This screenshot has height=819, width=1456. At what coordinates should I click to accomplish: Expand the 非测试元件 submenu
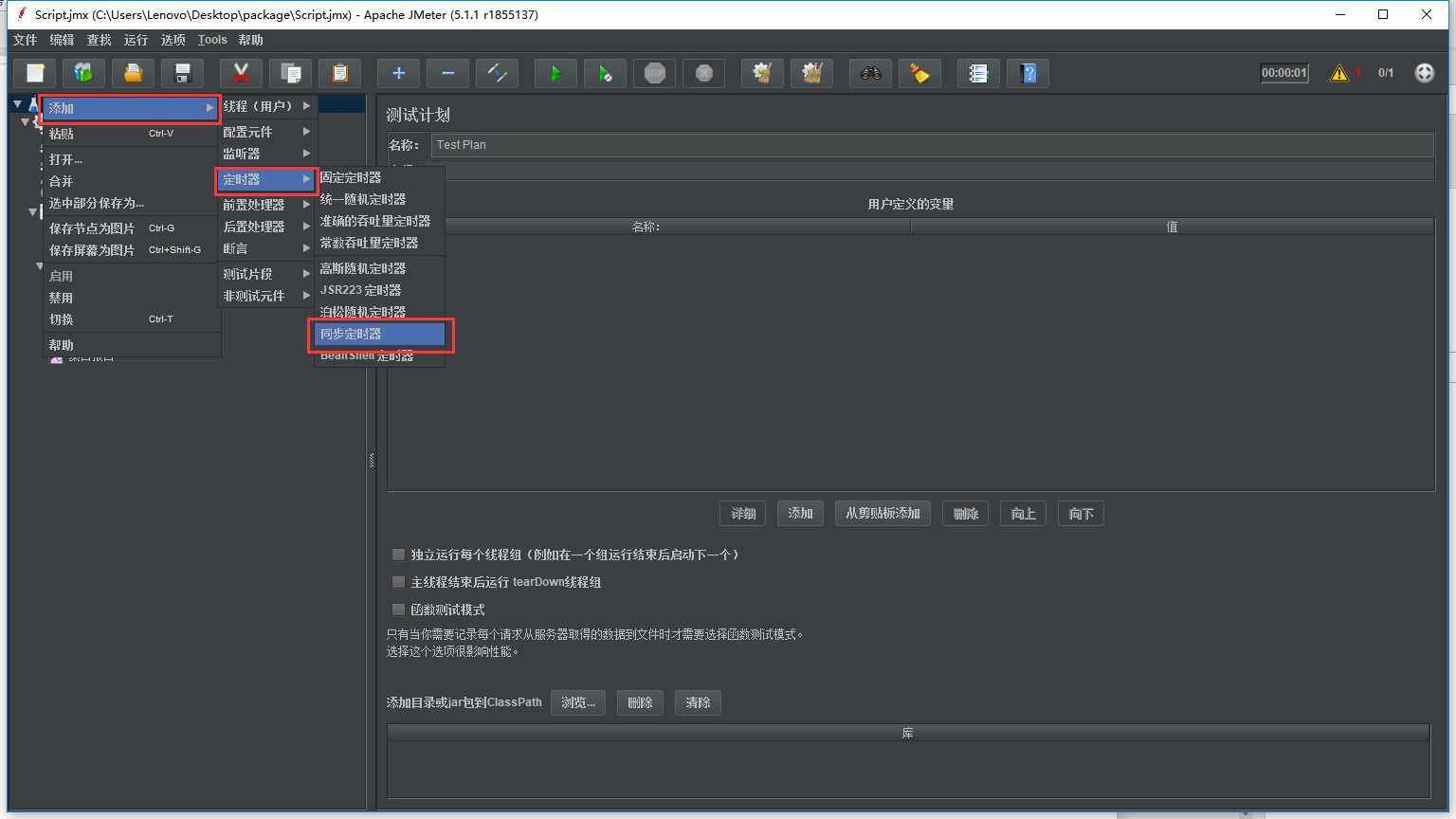[x=266, y=296]
